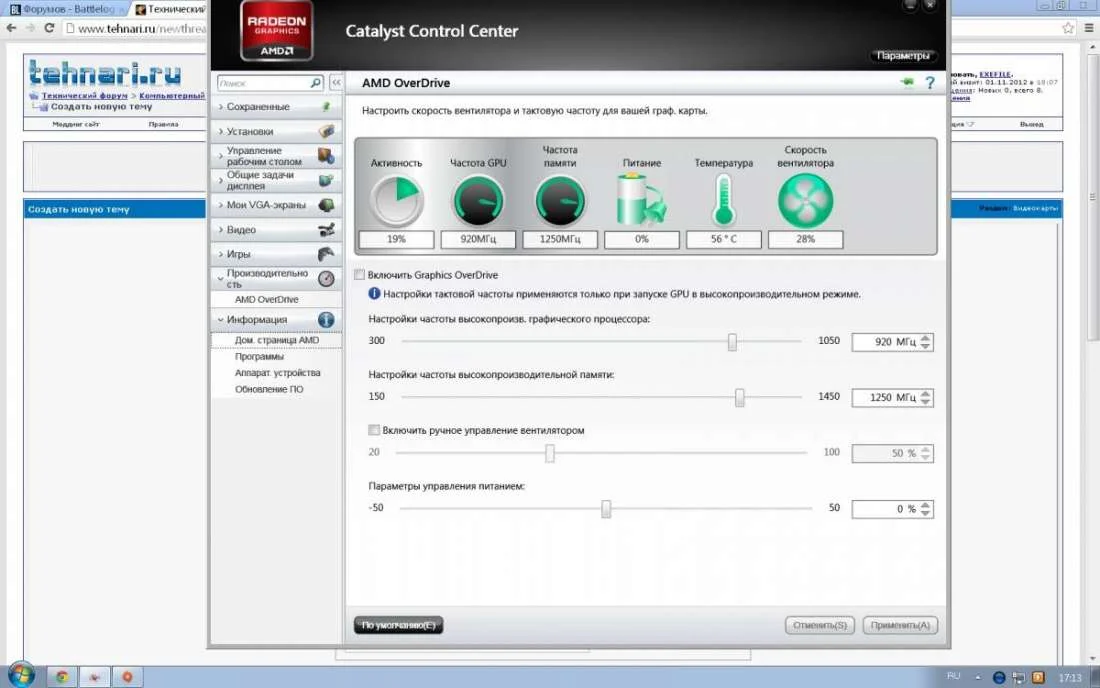Click the red round taskbar icon
The height and width of the screenshot is (688, 1100).
tap(127, 677)
